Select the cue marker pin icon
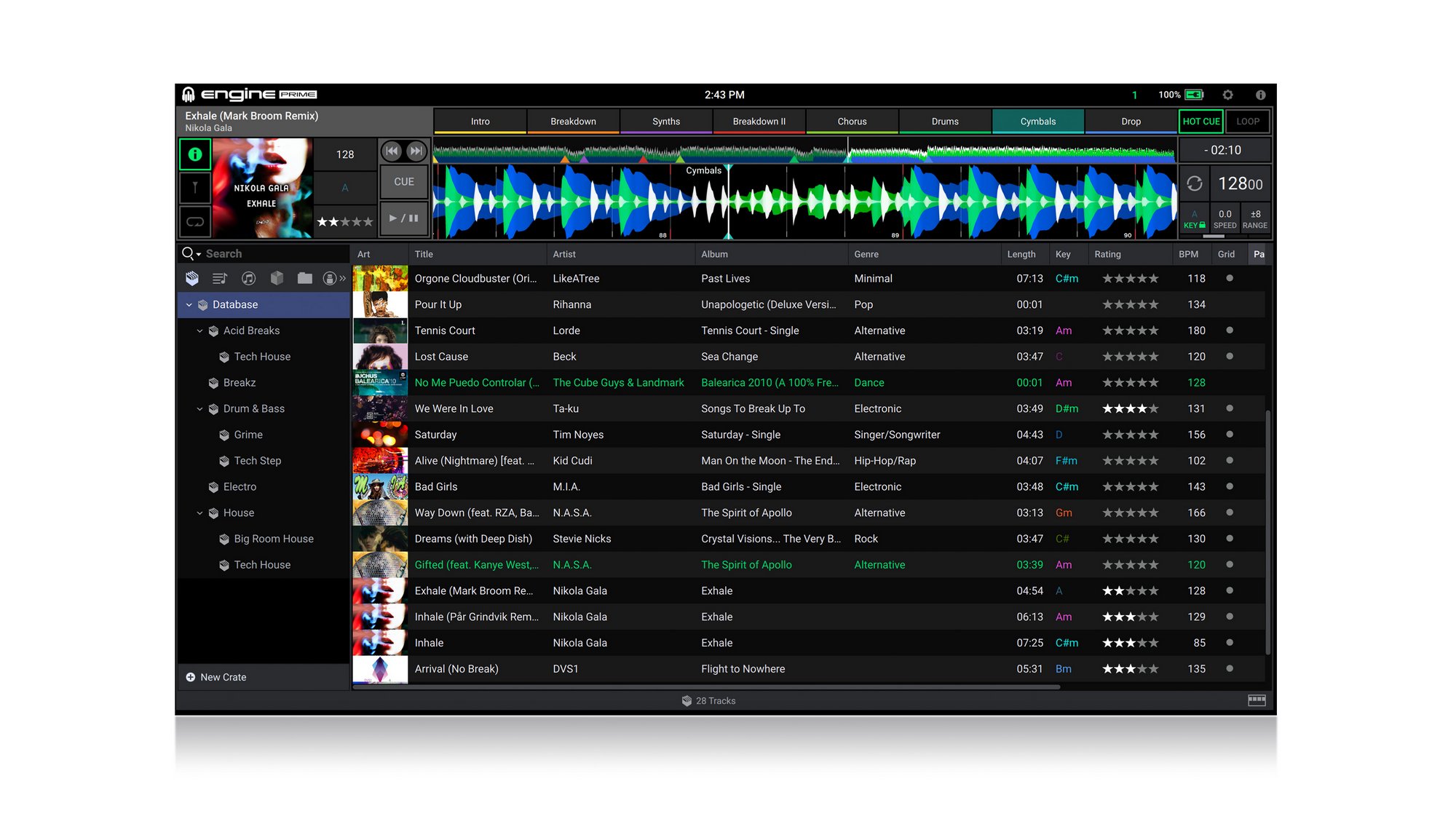This screenshot has width=1456, height=819. [x=195, y=188]
